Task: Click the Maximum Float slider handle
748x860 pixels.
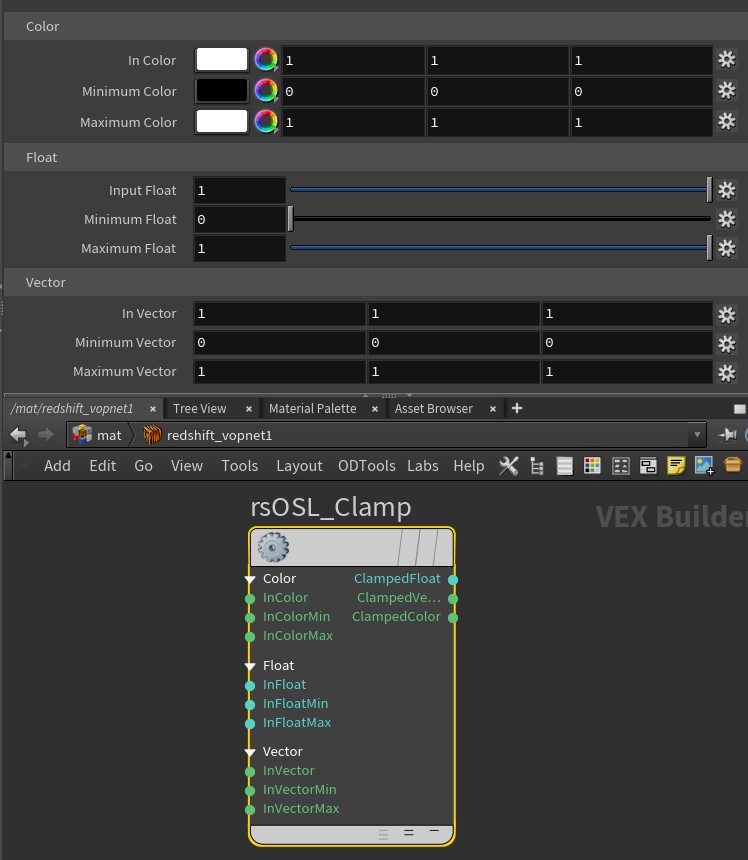Action: [x=709, y=248]
